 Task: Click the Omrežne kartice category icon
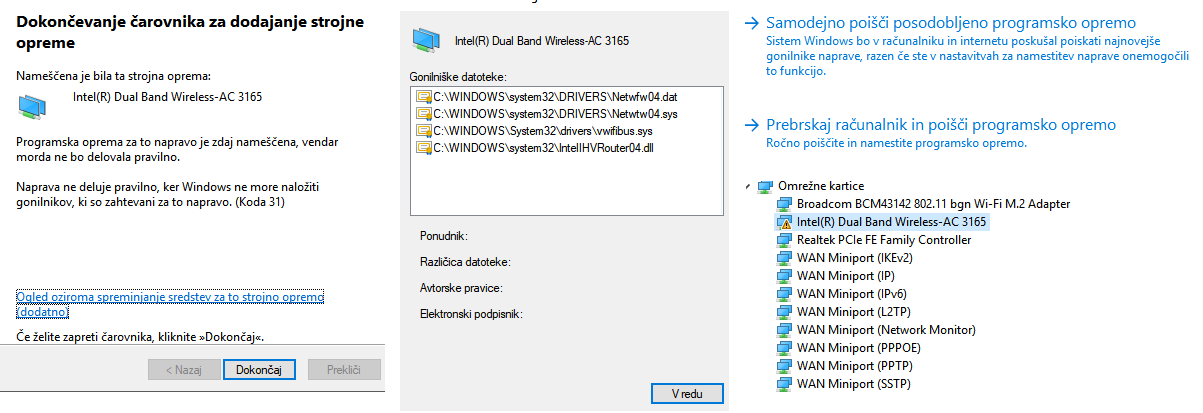tap(766, 186)
